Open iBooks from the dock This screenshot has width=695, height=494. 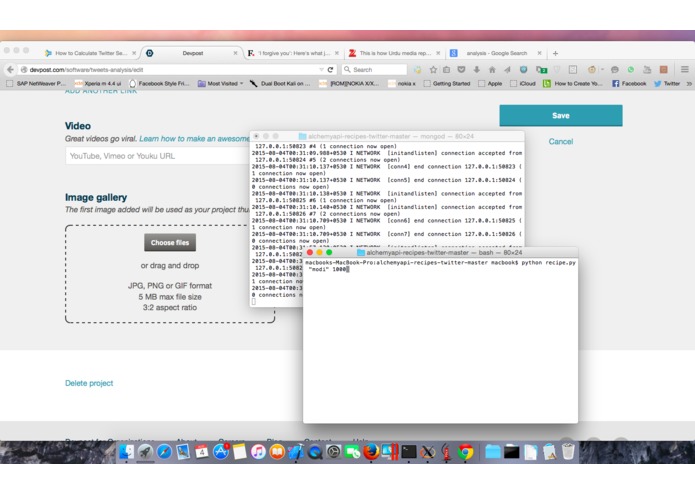pos(277,452)
